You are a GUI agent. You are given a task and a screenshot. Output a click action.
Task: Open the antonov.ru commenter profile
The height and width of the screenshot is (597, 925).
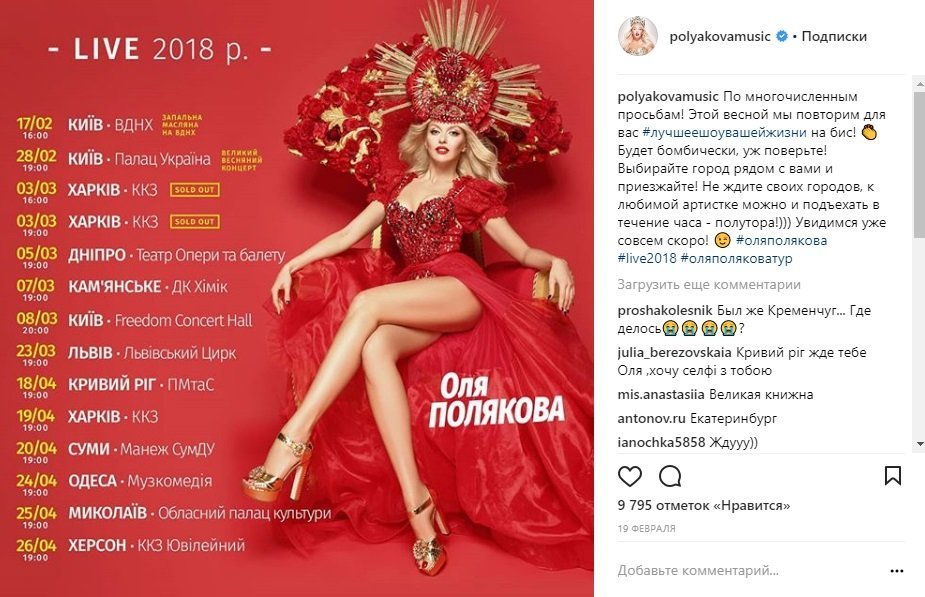click(x=651, y=418)
